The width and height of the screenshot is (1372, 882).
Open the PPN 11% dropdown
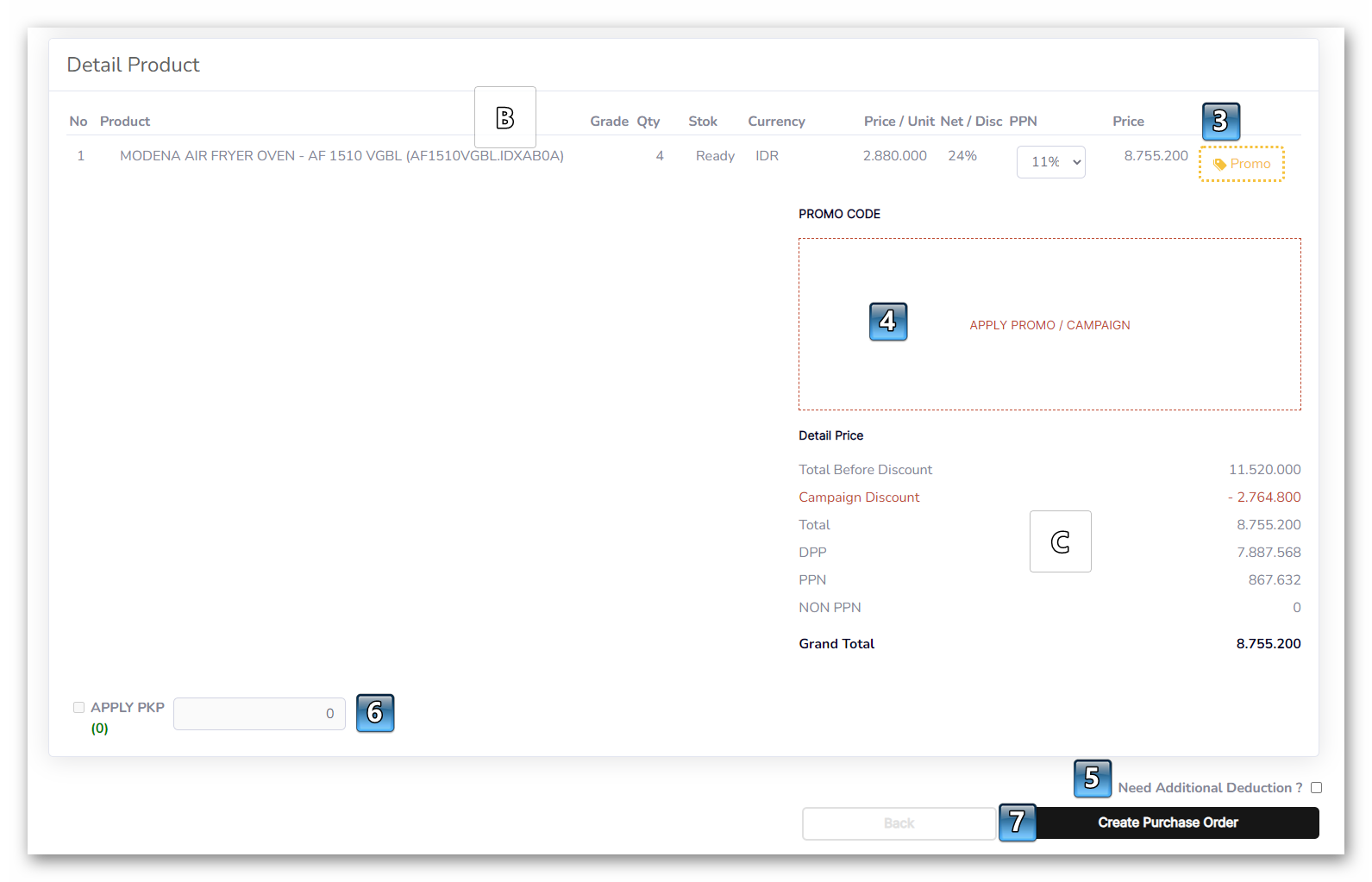pos(1050,162)
